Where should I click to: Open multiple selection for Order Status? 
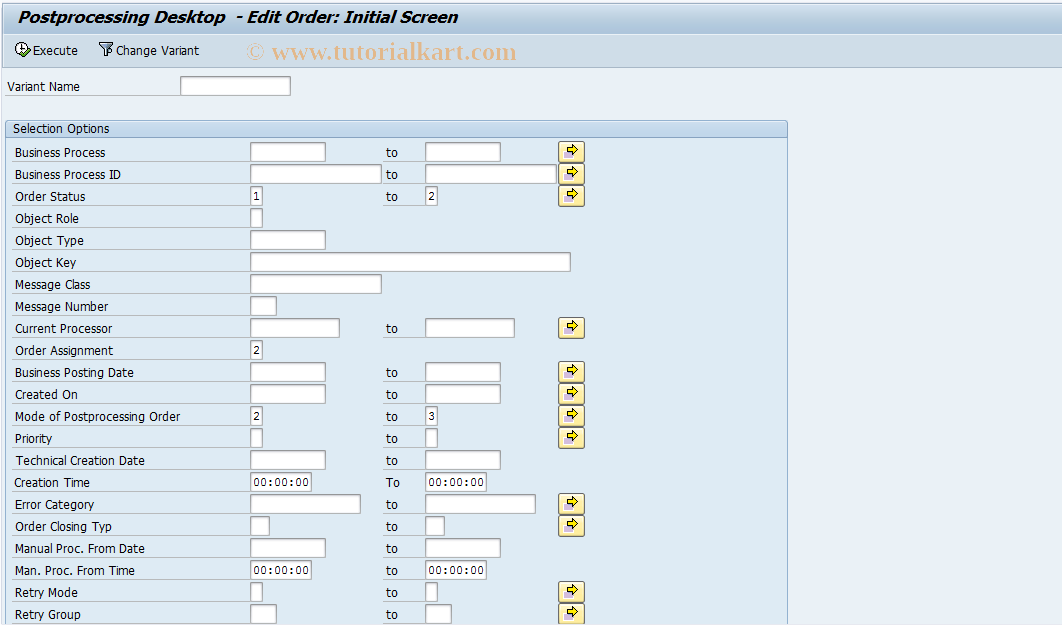(571, 195)
